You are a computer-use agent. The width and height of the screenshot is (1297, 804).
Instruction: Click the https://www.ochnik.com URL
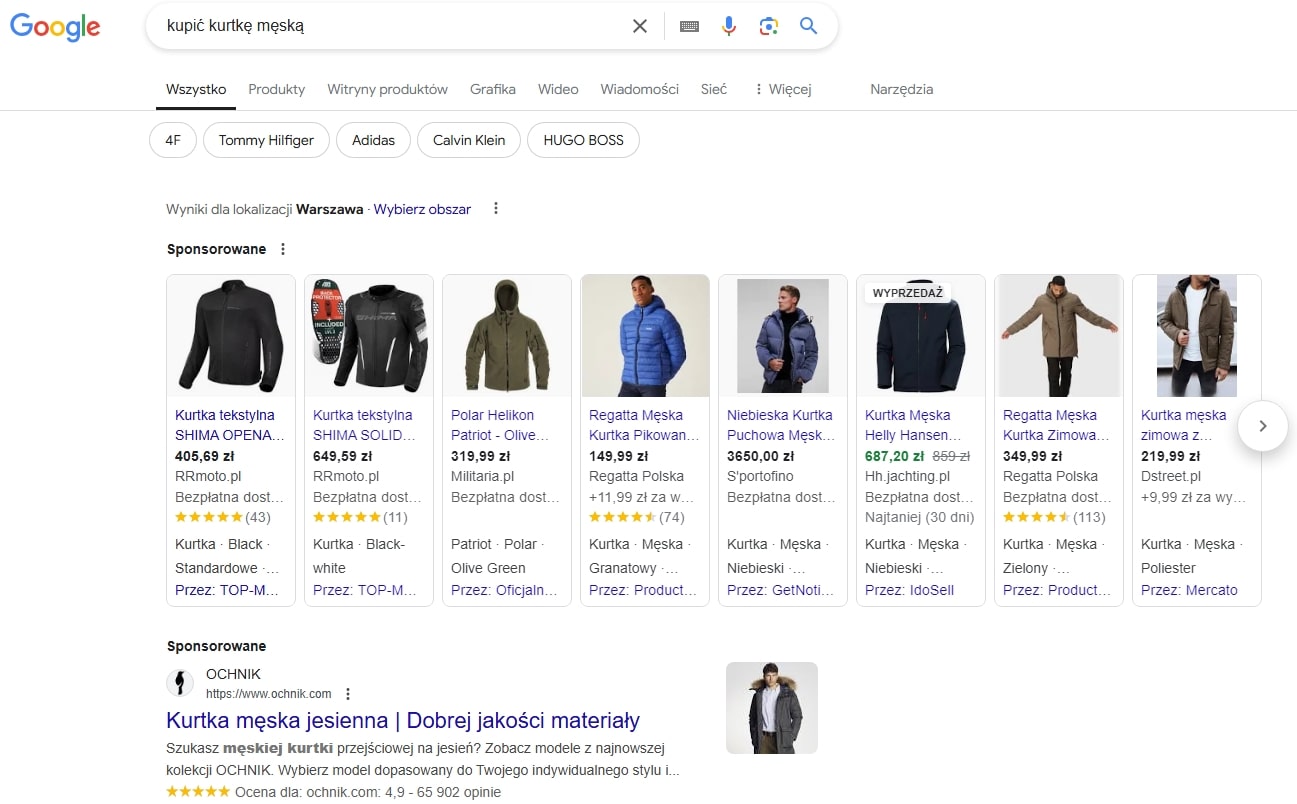[268, 694]
